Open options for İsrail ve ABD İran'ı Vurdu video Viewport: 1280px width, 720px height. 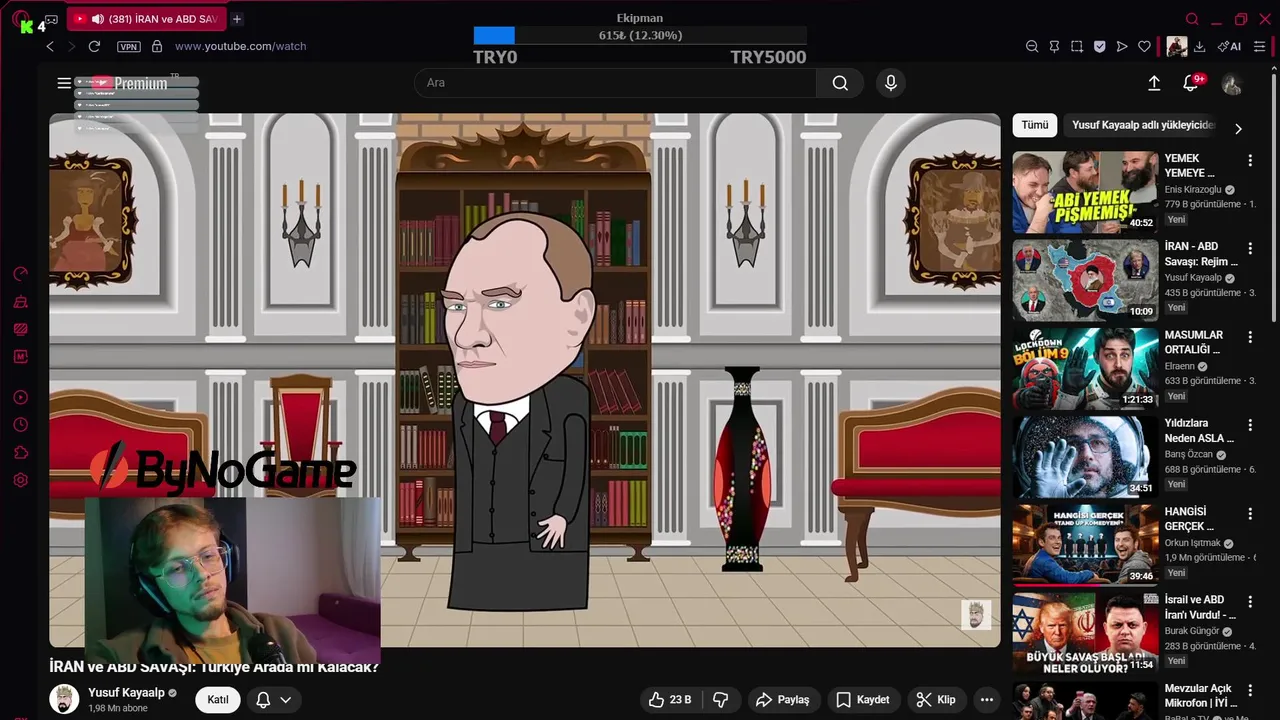(x=1250, y=602)
